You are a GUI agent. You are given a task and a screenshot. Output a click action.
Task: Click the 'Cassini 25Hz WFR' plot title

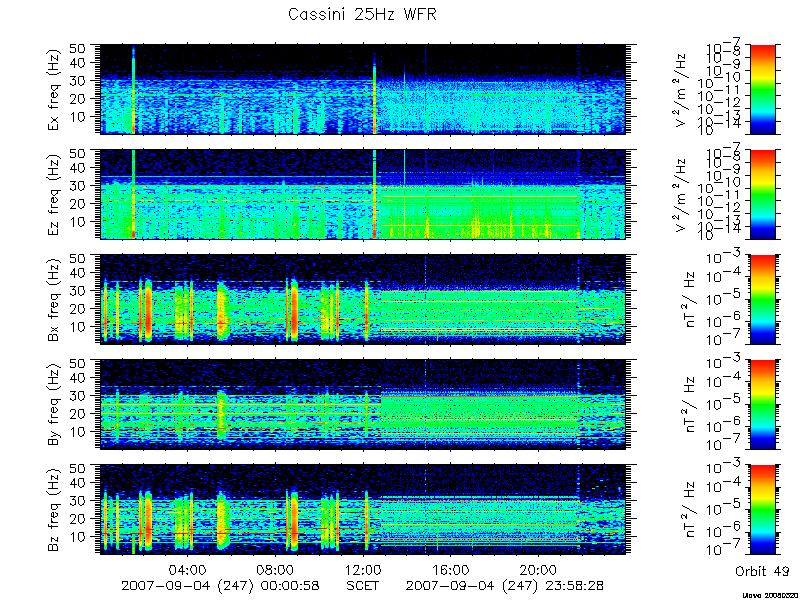362,15
